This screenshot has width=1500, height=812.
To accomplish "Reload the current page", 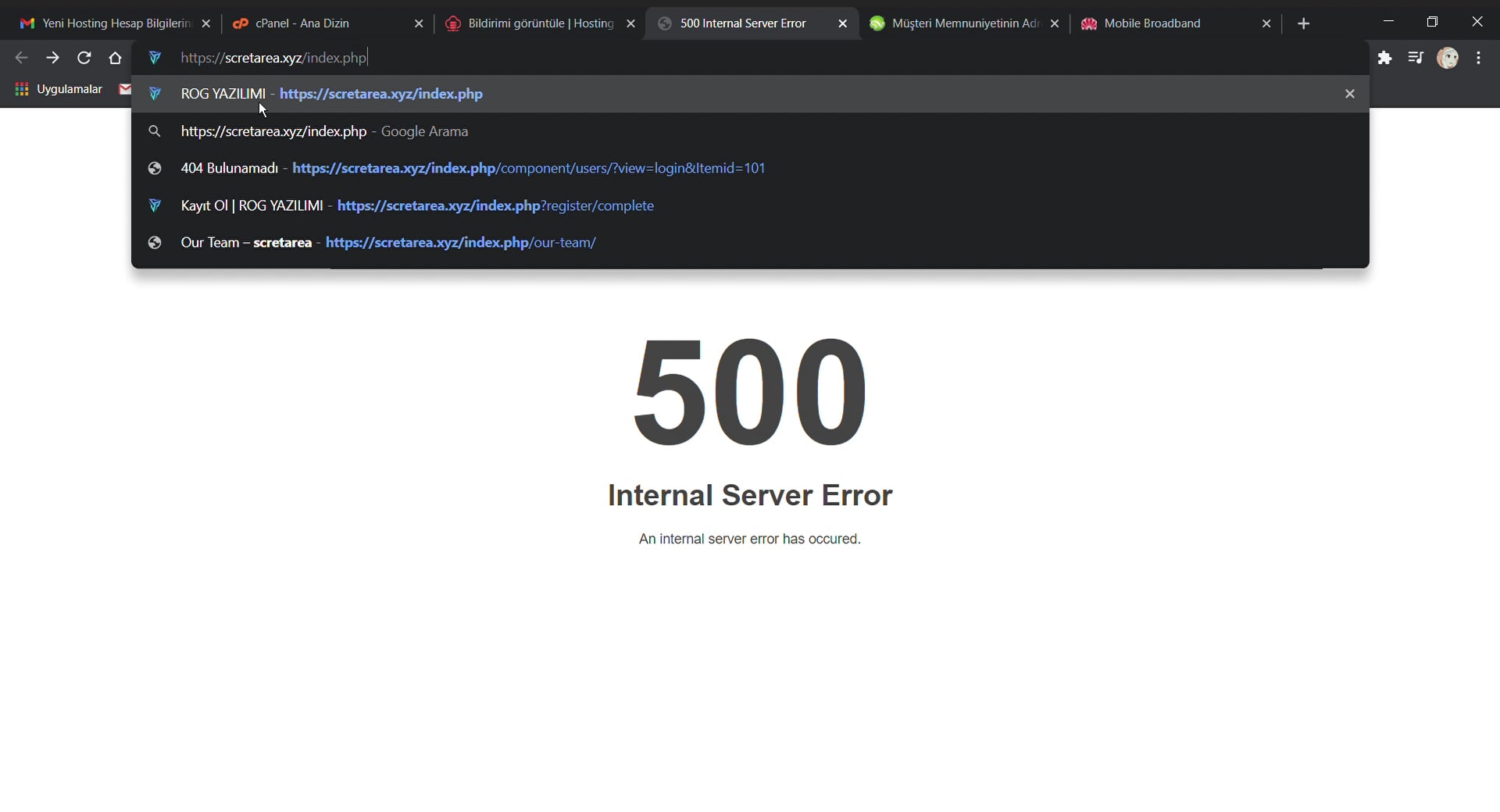I will click(x=84, y=58).
